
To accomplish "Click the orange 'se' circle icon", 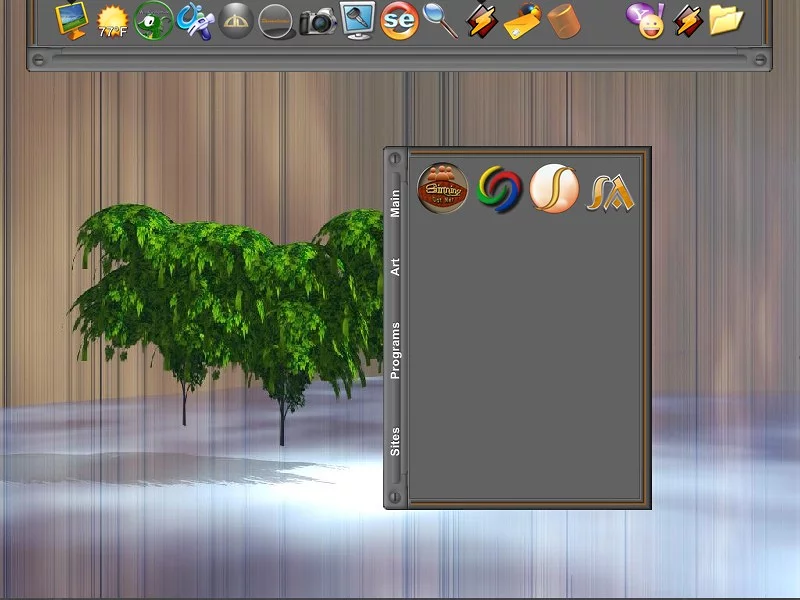I will (x=399, y=20).
